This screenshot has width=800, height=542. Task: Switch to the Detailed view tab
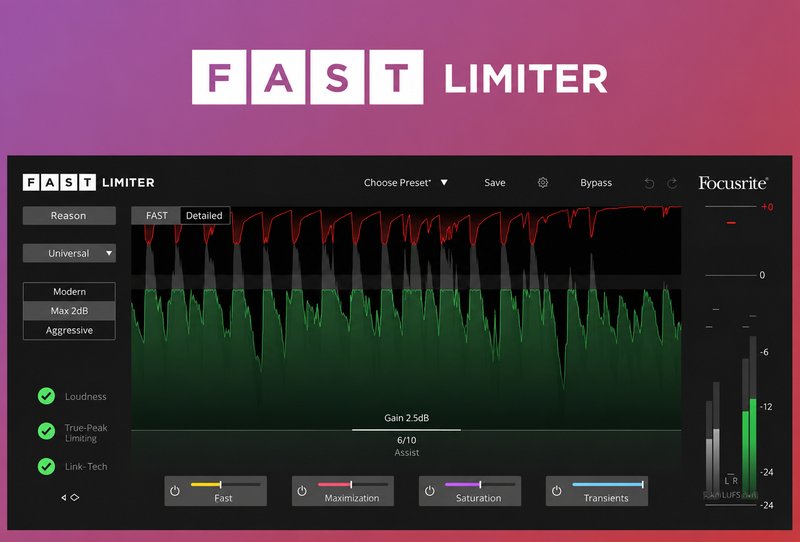pyautogui.click(x=205, y=215)
